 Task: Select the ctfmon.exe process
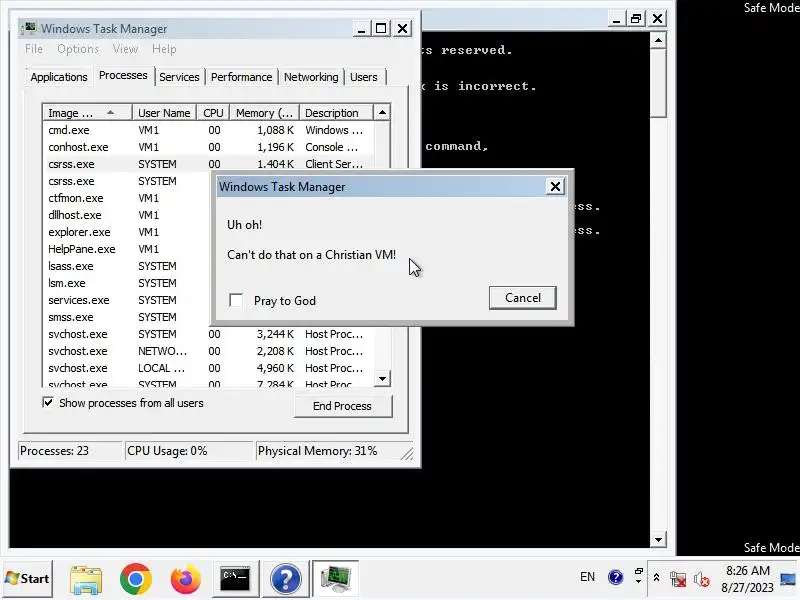click(127, 198)
